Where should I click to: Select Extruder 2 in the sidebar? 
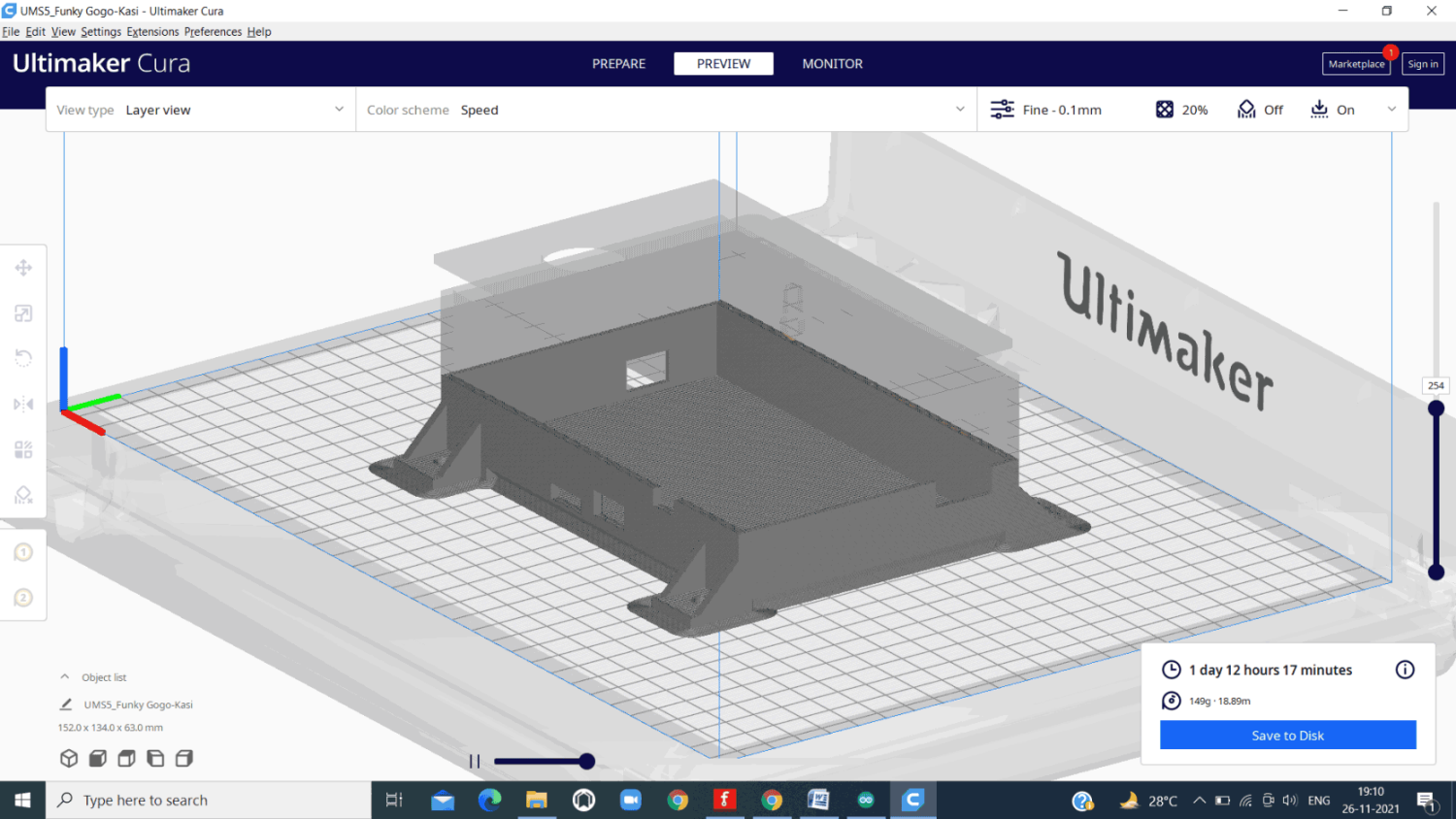coord(23,598)
